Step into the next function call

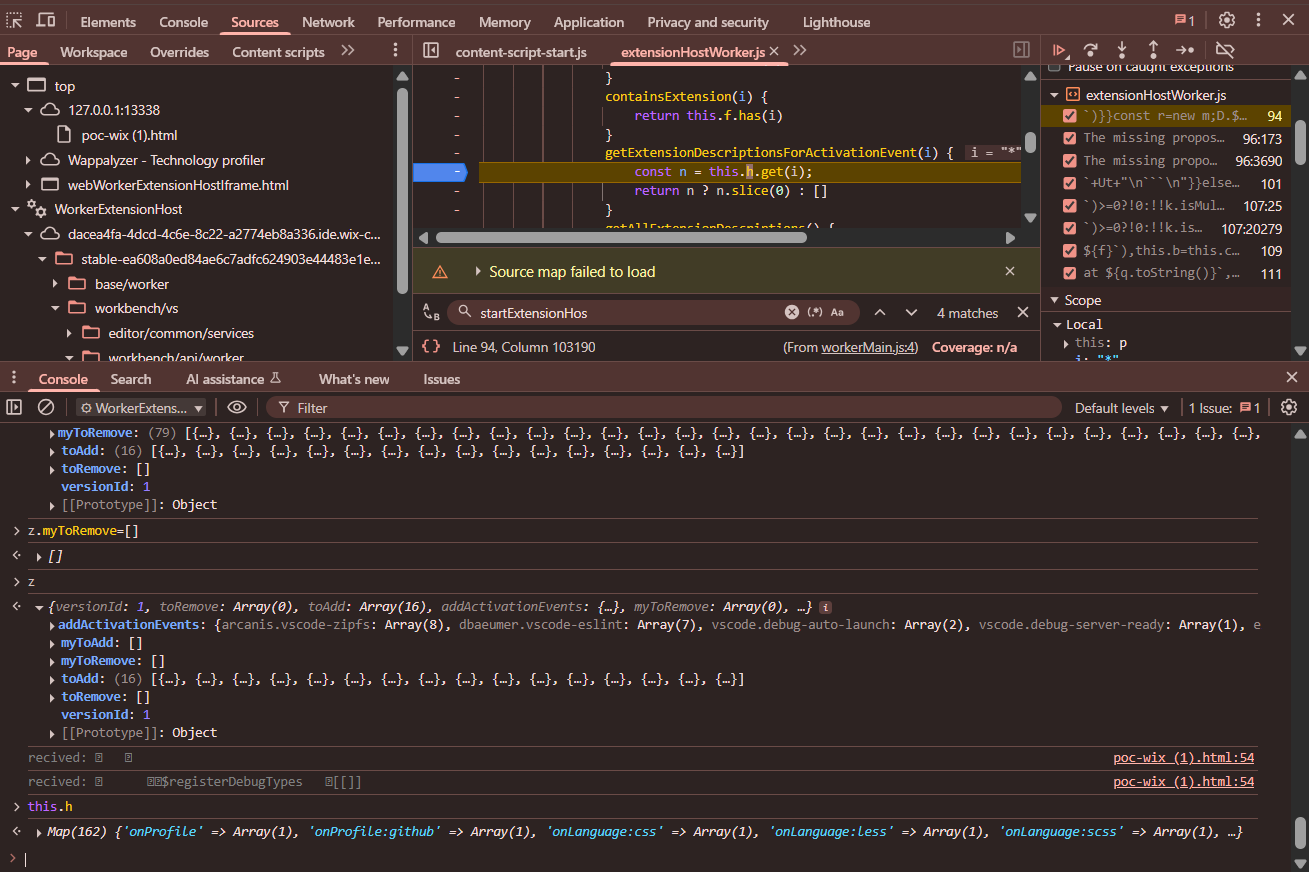pyautogui.click(x=1122, y=50)
